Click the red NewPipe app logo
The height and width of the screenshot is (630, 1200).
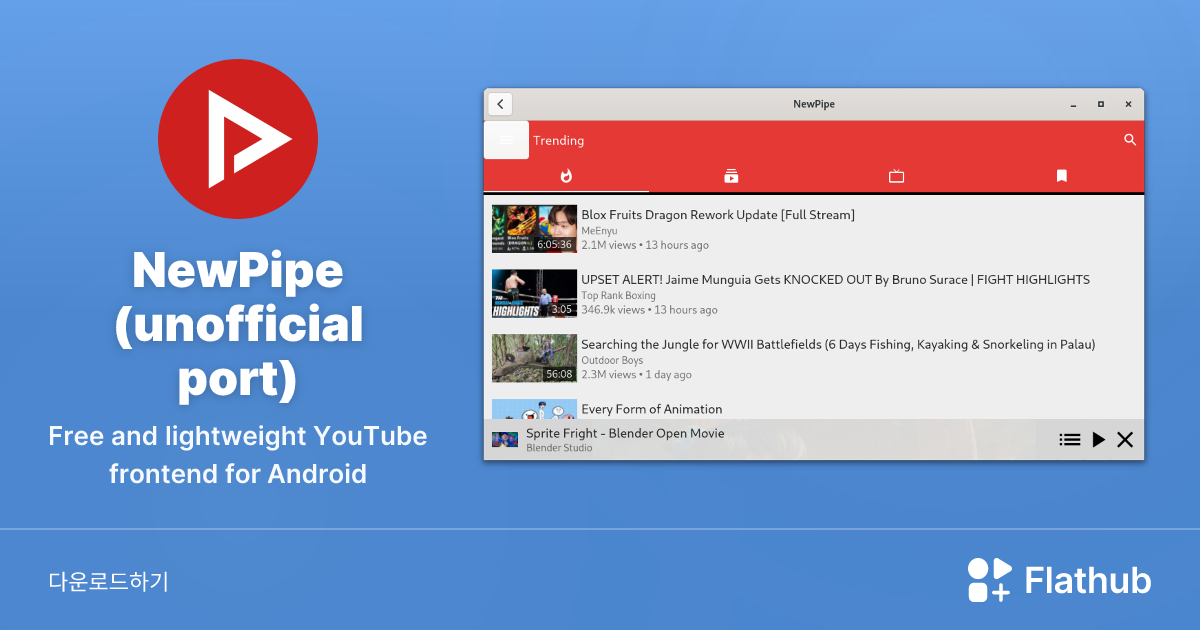[238, 139]
